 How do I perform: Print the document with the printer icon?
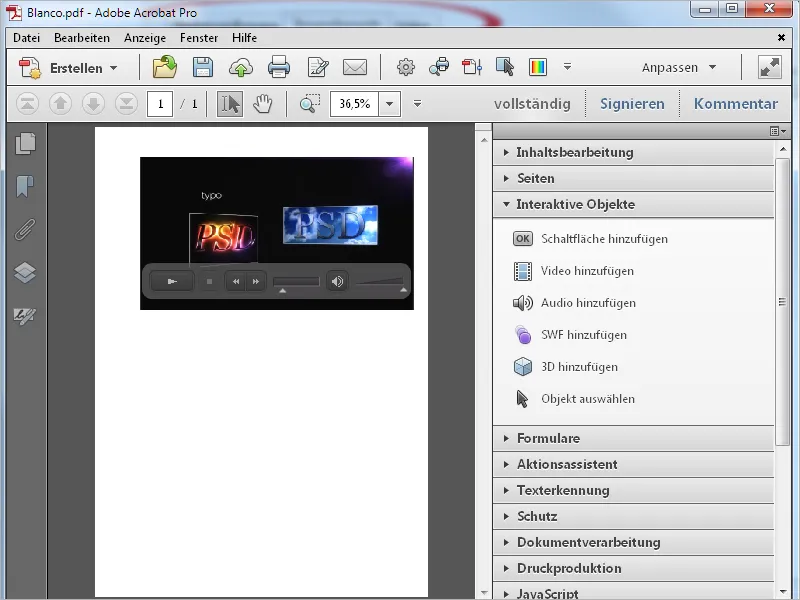tap(279, 67)
